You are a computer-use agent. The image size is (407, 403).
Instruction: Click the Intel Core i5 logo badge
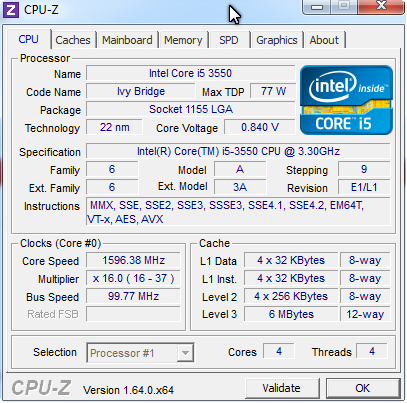pos(346,100)
